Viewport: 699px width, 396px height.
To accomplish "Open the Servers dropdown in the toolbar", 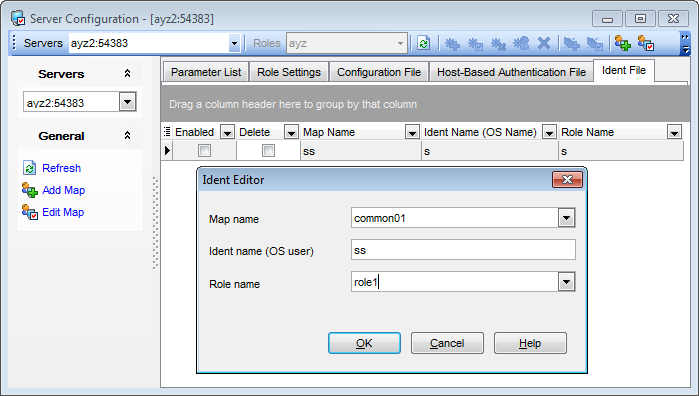I will (234, 44).
